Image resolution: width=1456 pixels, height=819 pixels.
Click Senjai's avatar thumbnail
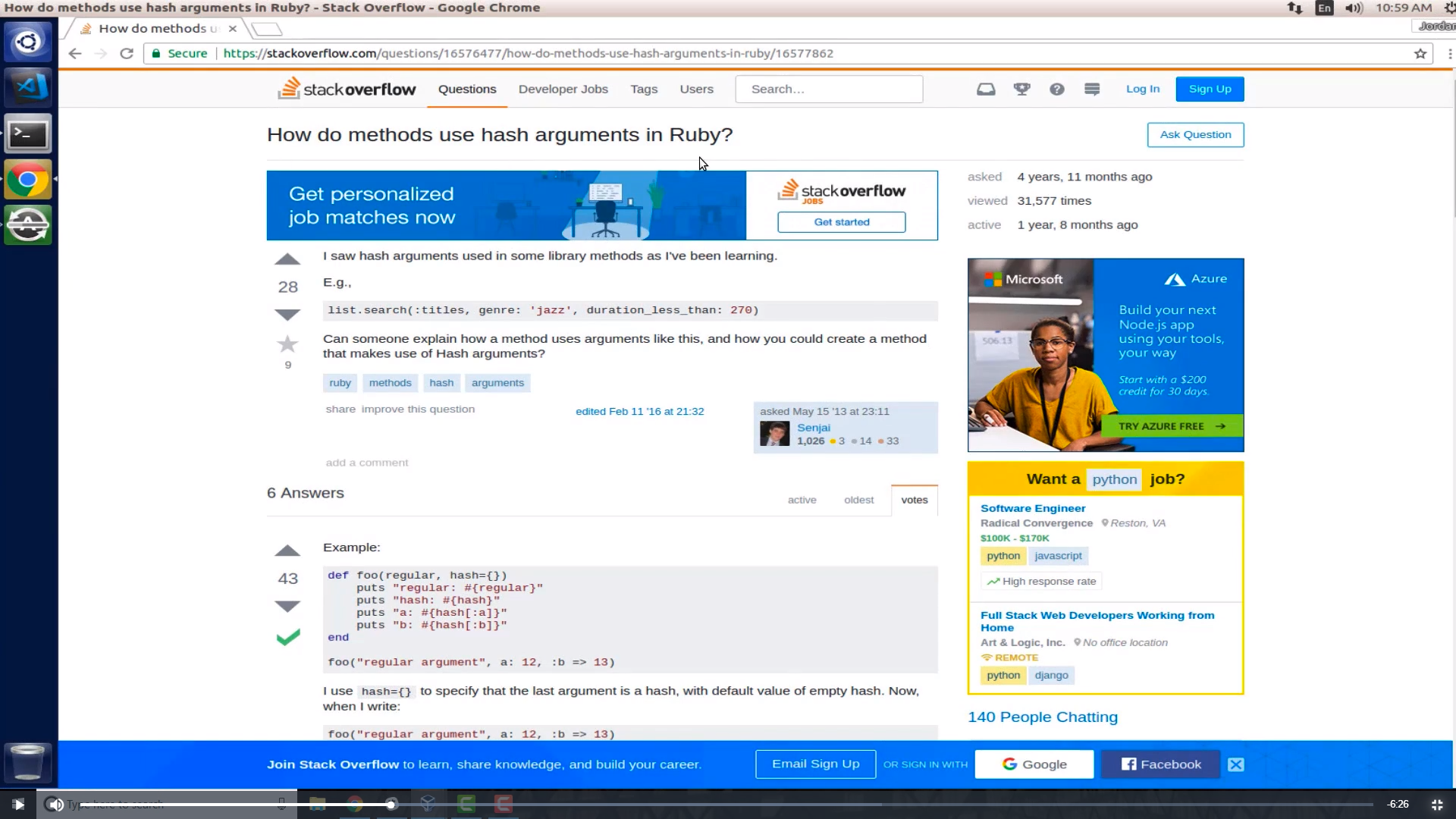[x=774, y=434]
